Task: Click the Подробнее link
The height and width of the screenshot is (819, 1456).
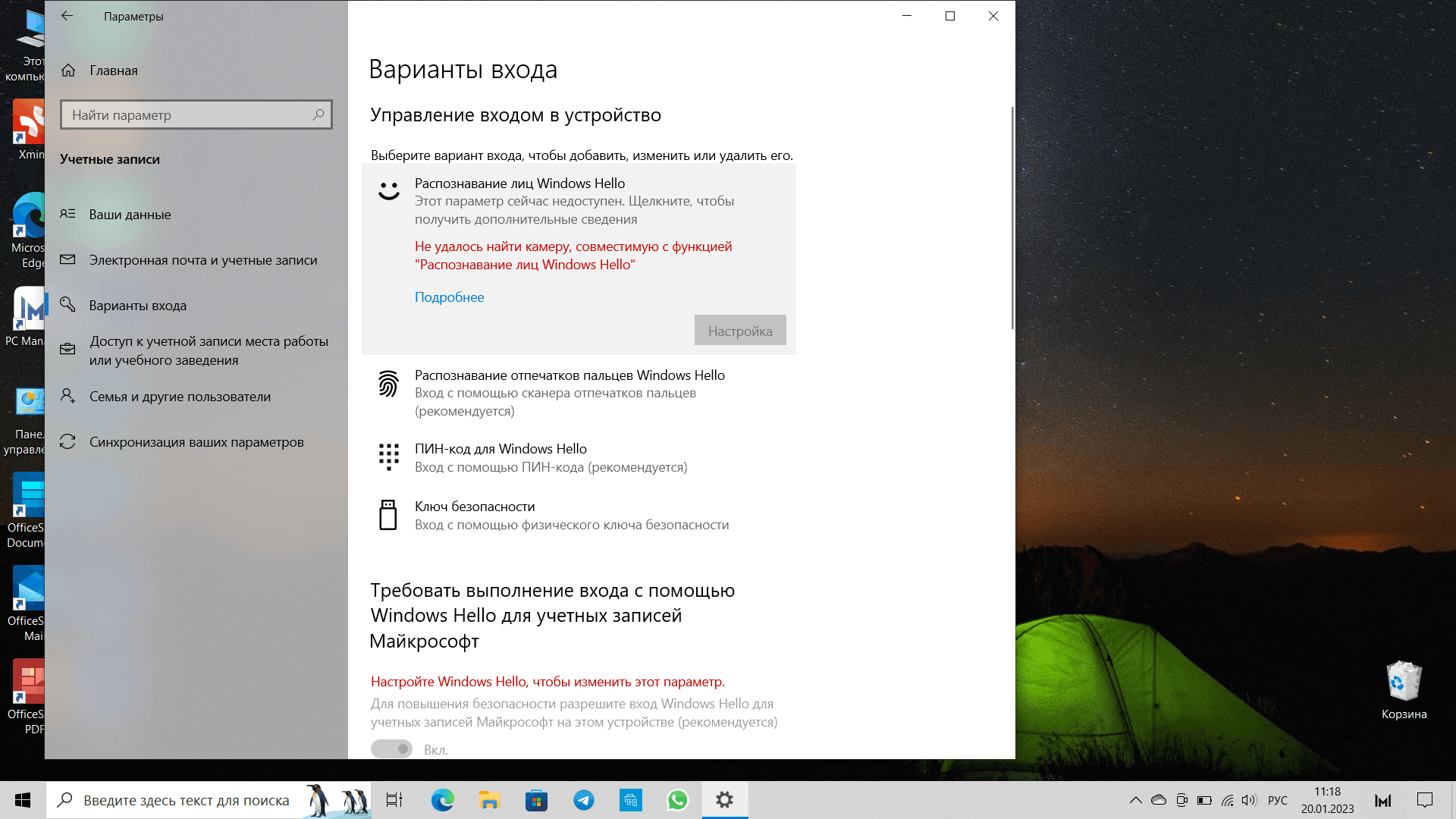Action: [449, 297]
